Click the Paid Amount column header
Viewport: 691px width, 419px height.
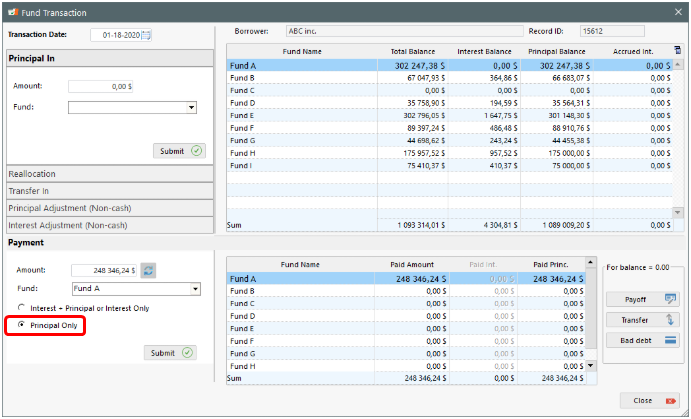[412, 265]
